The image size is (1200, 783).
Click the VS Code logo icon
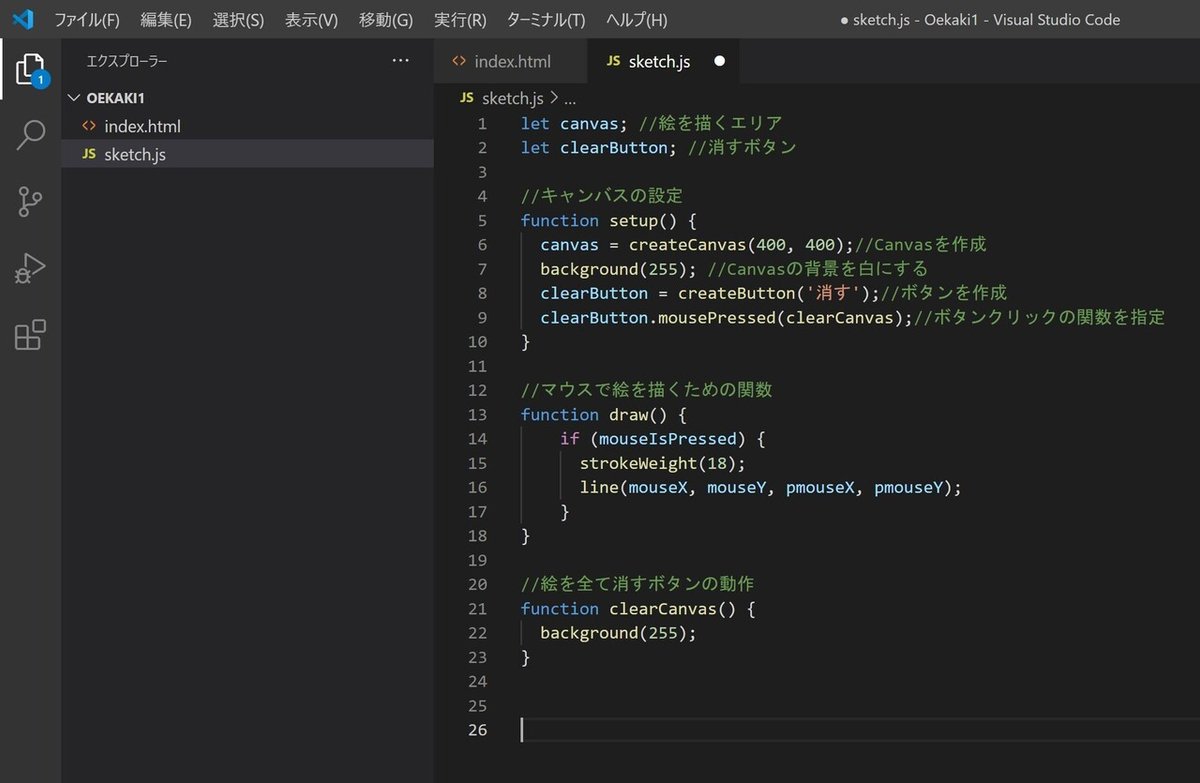(24, 19)
